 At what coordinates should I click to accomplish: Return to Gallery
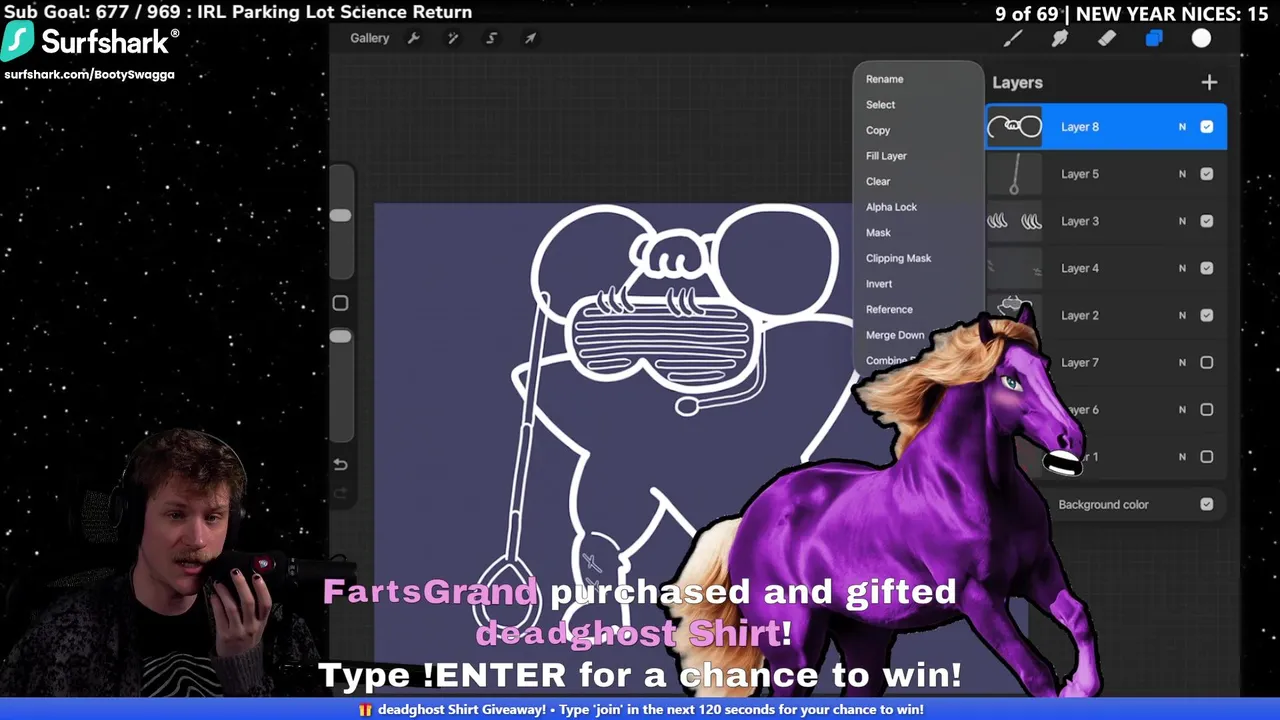coord(369,38)
